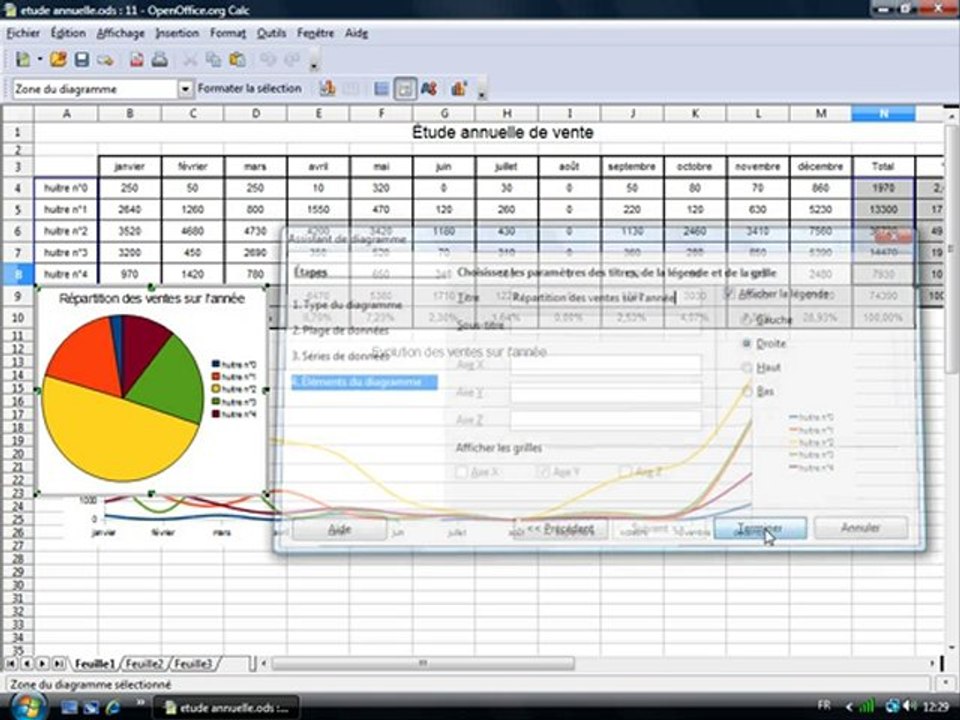Viewport: 960px width, 720px height.
Task: Open the Affichage menu
Action: [x=121, y=33]
